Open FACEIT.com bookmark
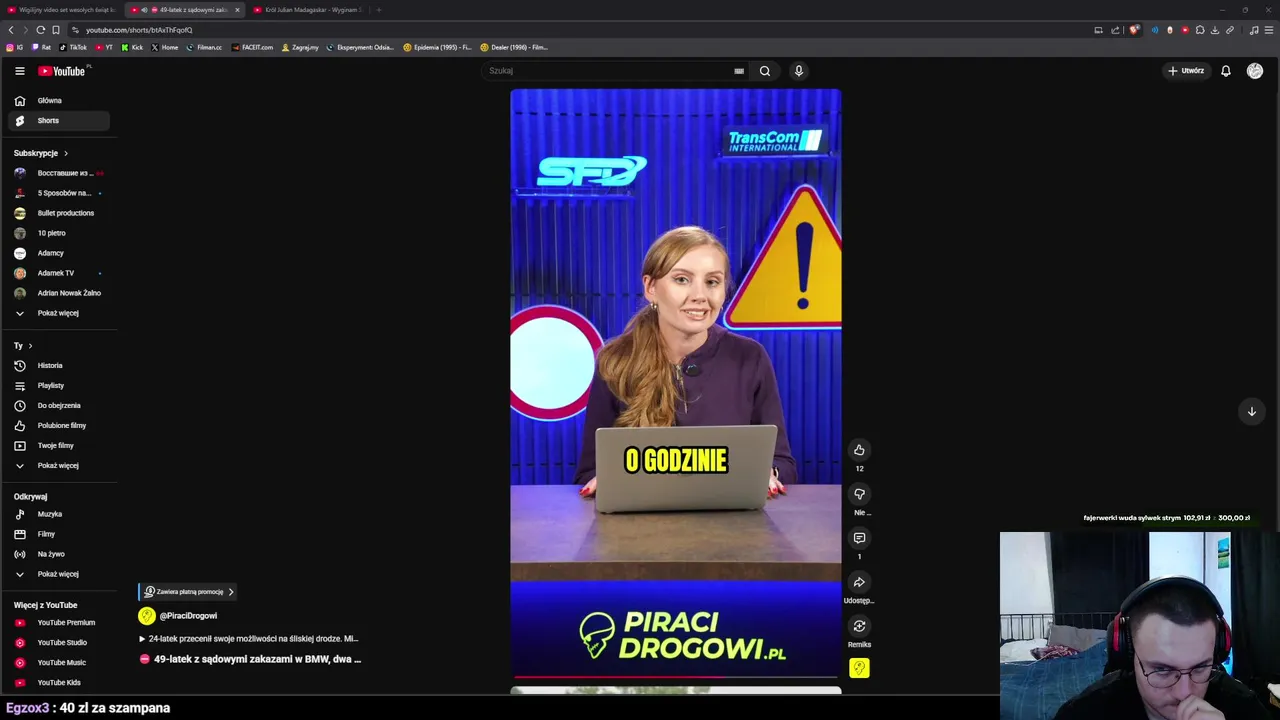This screenshot has width=1280, height=720. point(252,47)
